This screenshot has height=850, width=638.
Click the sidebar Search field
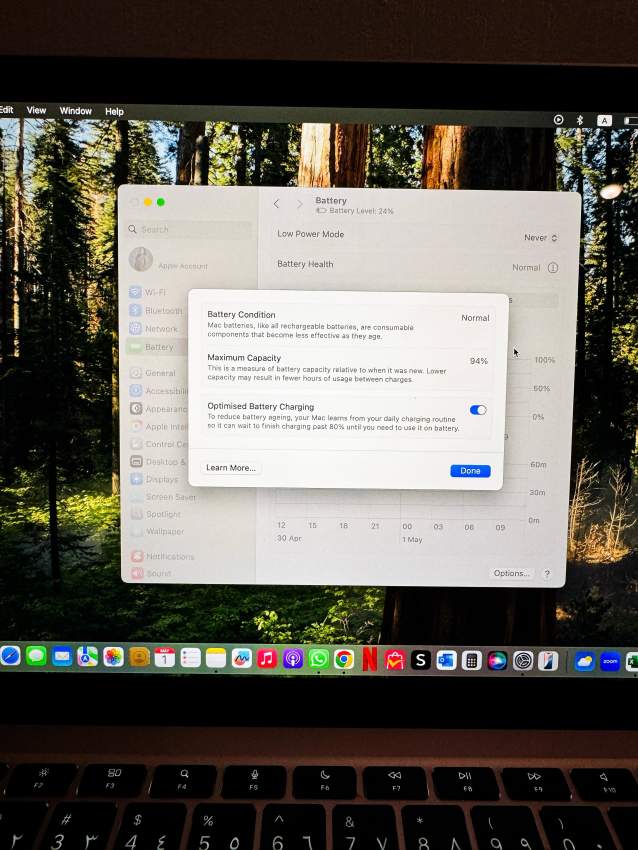click(x=190, y=229)
